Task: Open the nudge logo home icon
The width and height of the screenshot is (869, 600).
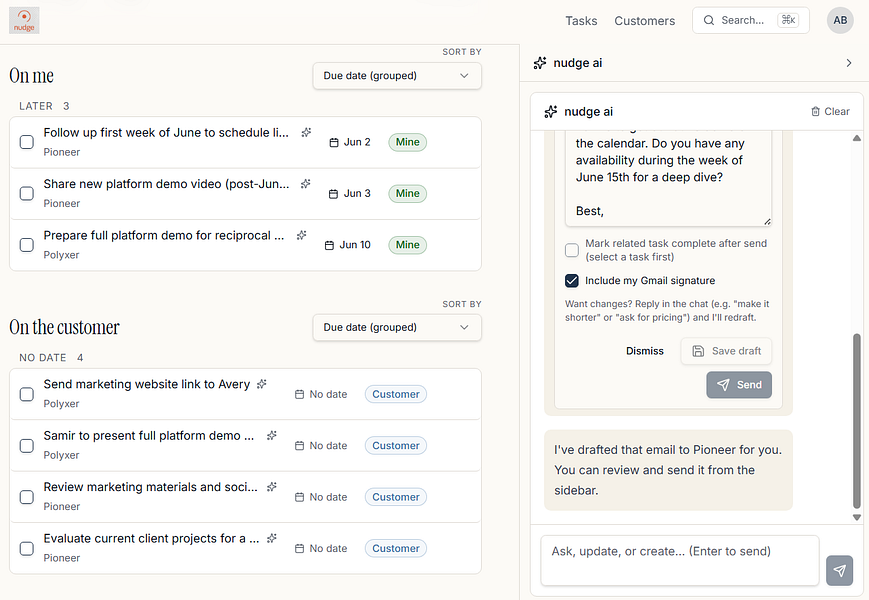Action: [24, 20]
